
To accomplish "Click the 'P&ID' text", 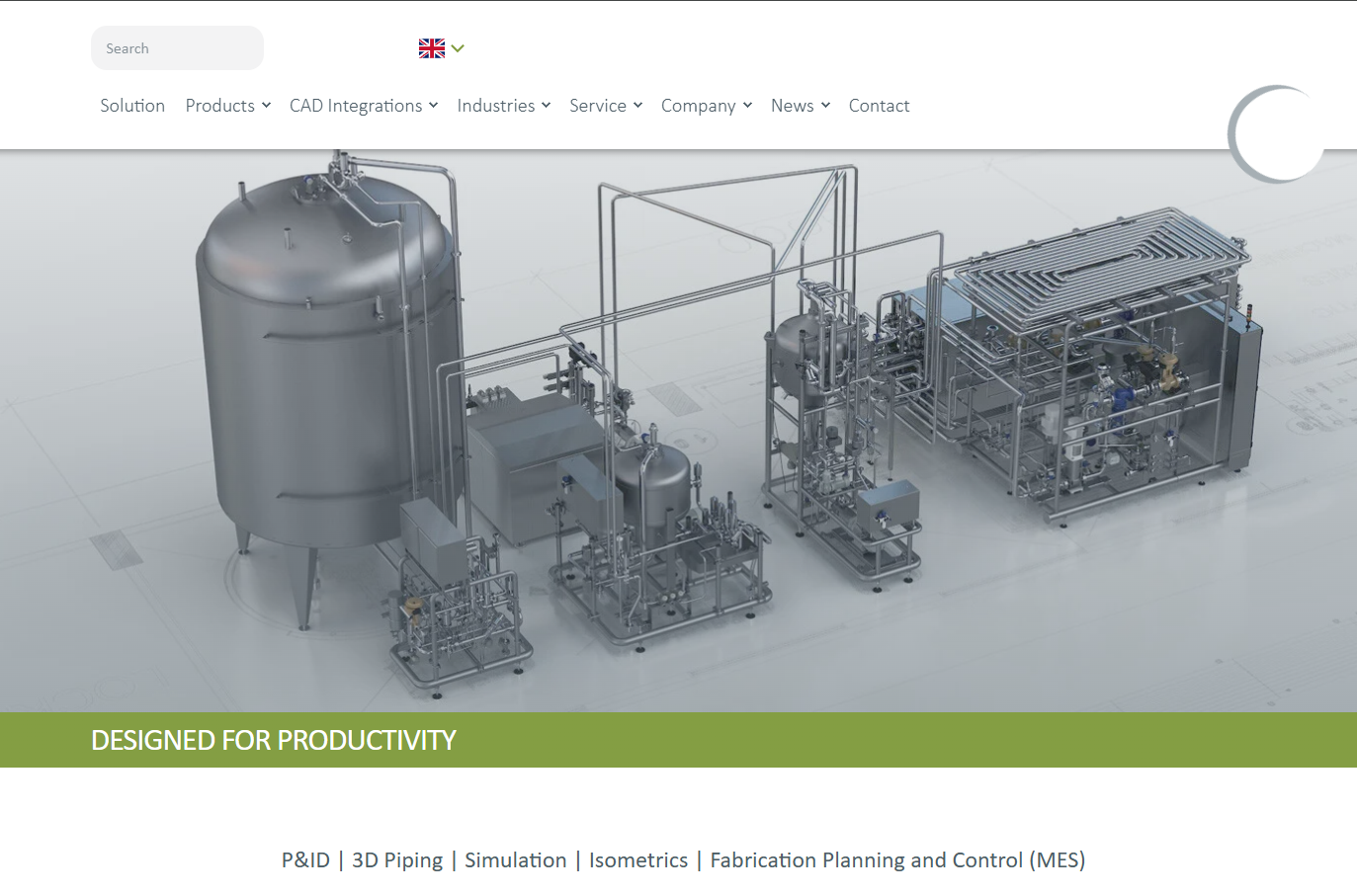I will pyautogui.click(x=305, y=860).
